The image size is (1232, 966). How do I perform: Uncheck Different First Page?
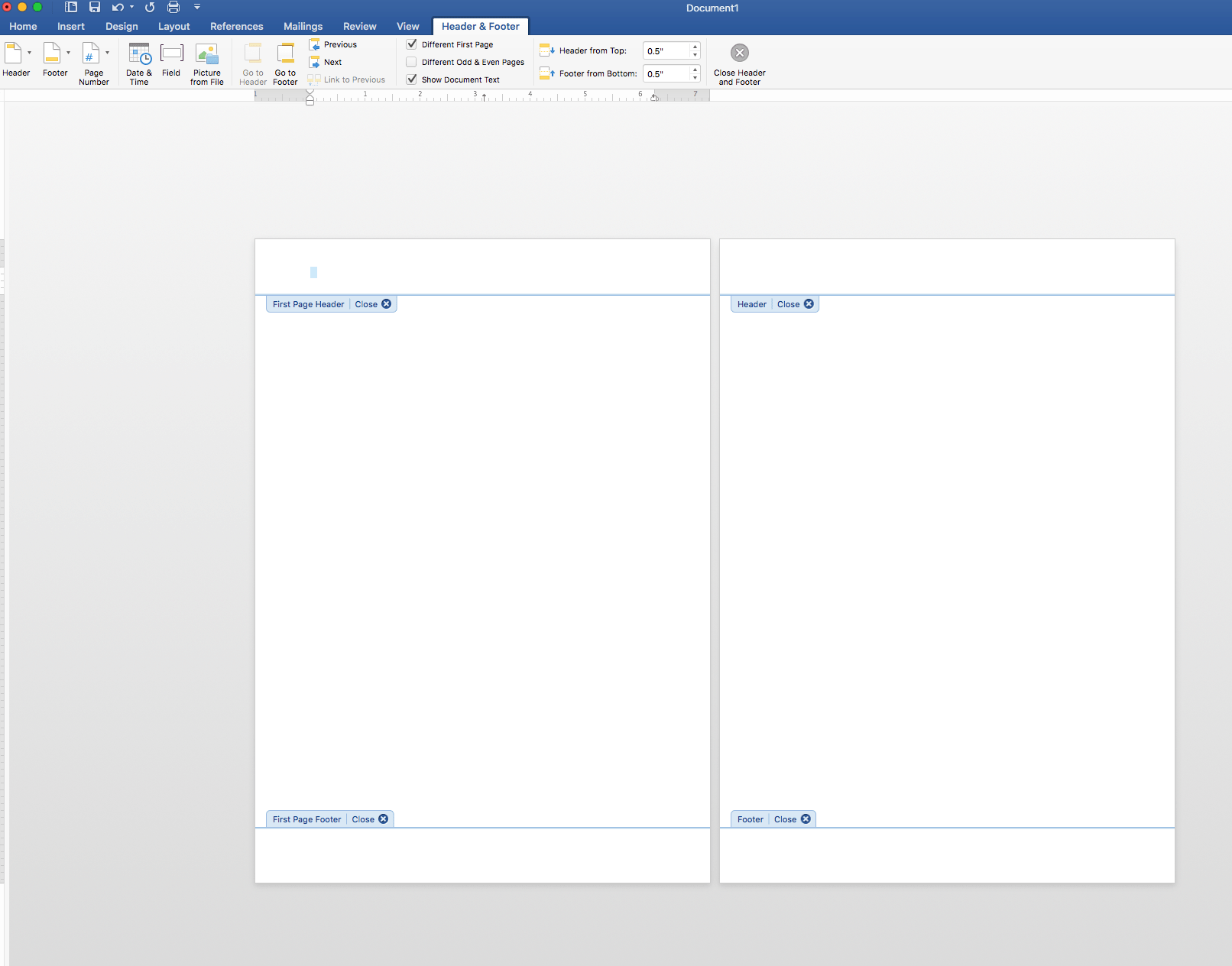[412, 44]
